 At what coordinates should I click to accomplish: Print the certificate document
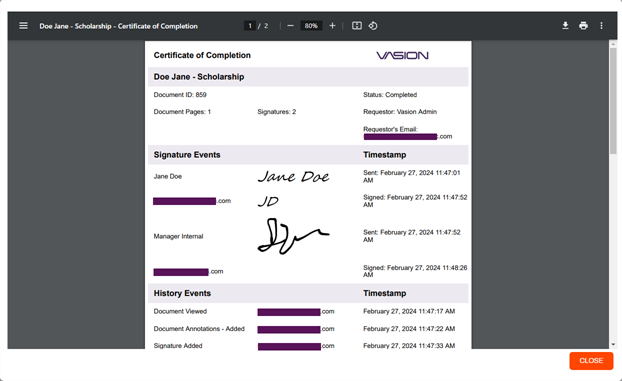click(583, 26)
